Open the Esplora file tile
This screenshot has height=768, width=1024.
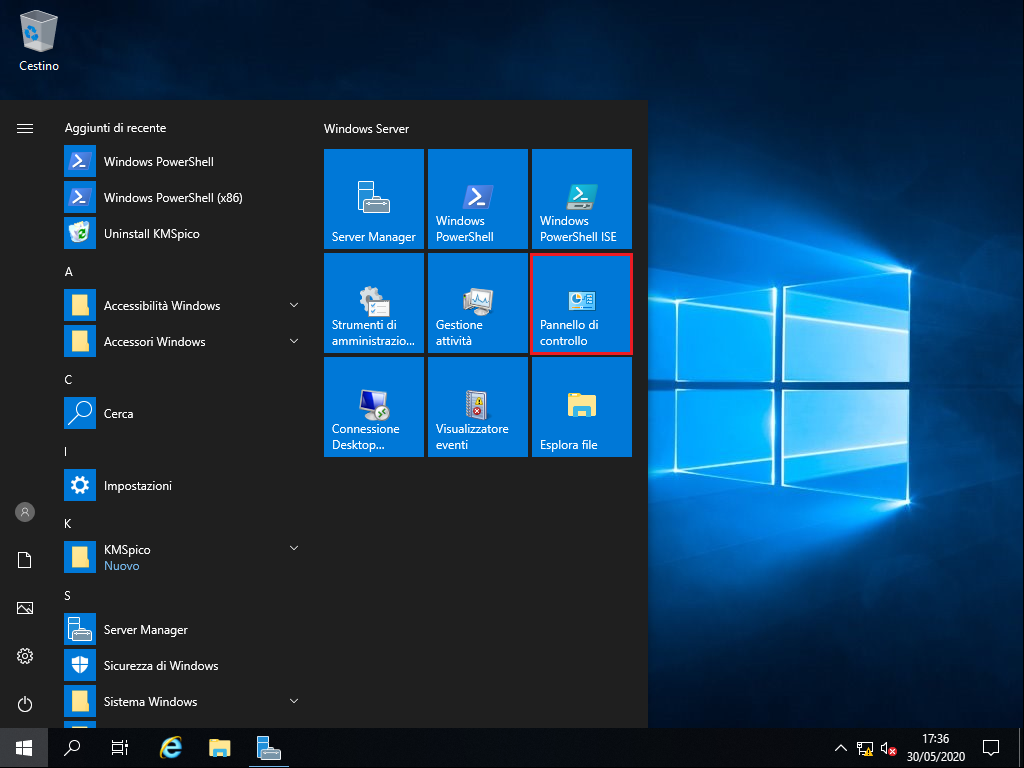coord(582,407)
